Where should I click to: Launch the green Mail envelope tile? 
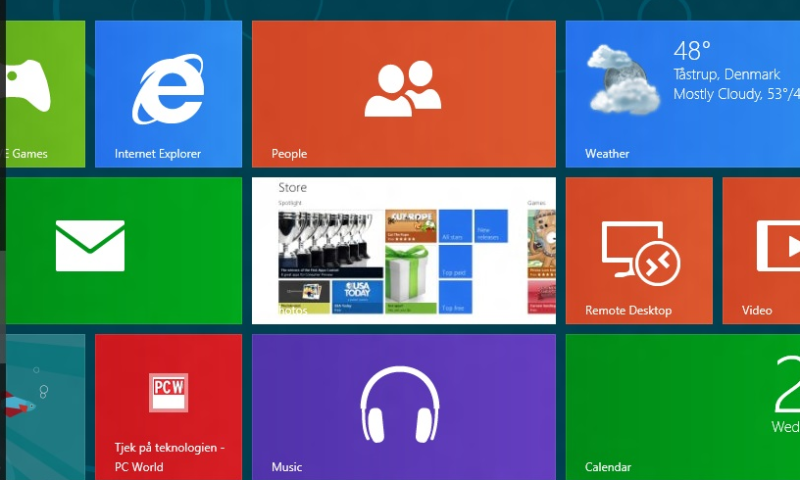[x=124, y=250]
